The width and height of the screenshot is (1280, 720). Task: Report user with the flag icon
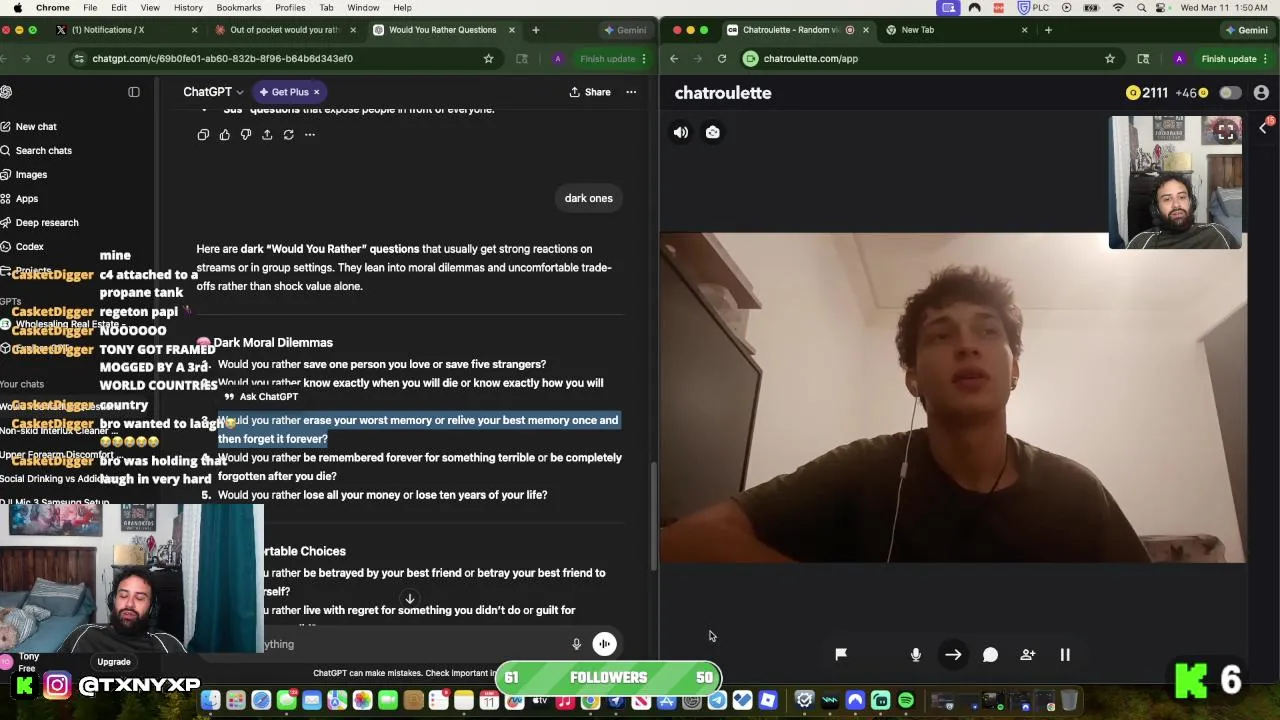pyautogui.click(x=841, y=654)
